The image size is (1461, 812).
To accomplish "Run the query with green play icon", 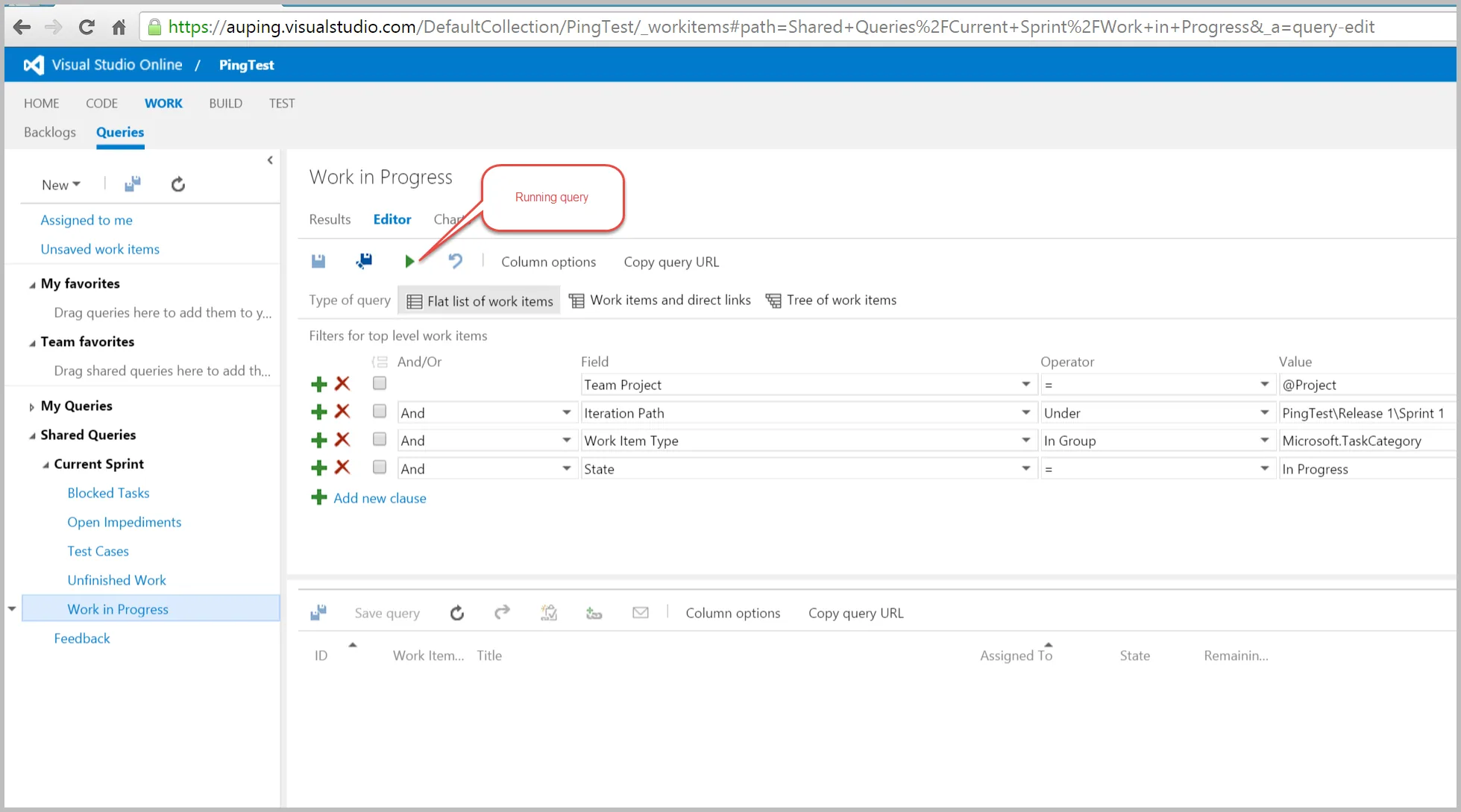I will (x=409, y=261).
